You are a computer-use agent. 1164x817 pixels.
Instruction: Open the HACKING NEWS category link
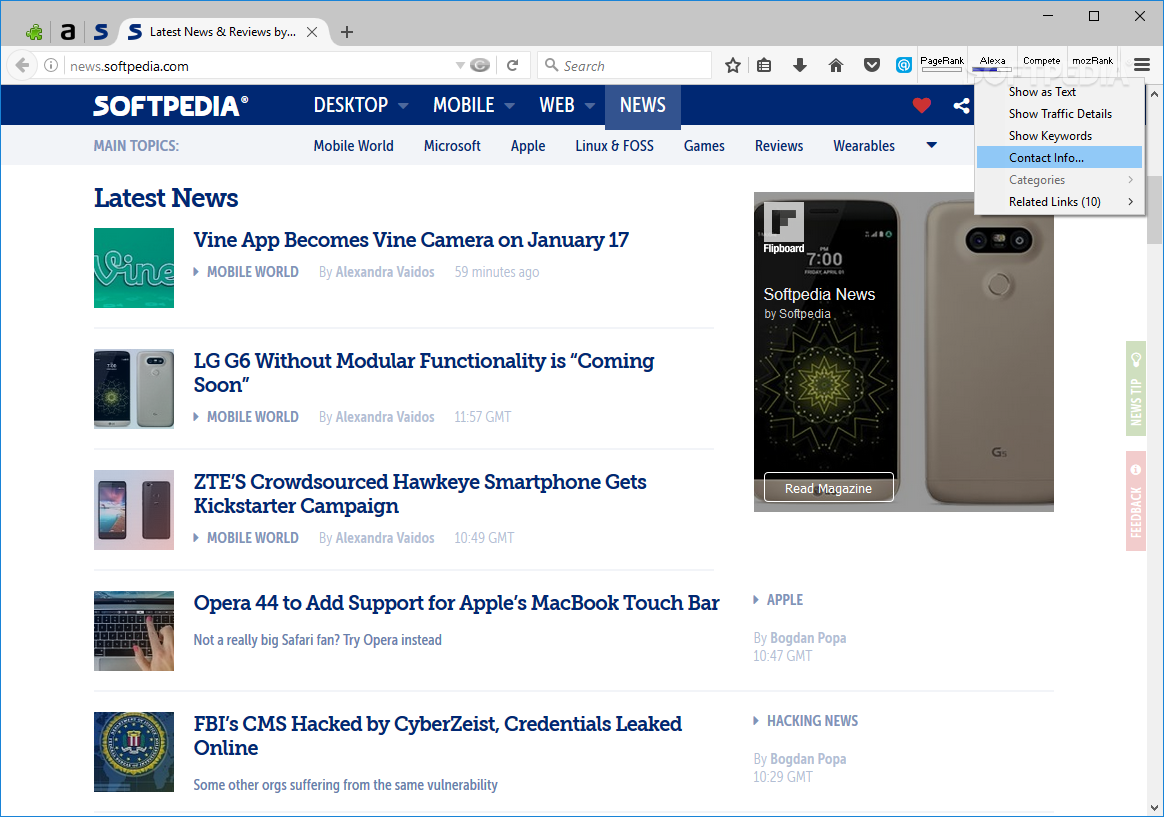tap(812, 721)
